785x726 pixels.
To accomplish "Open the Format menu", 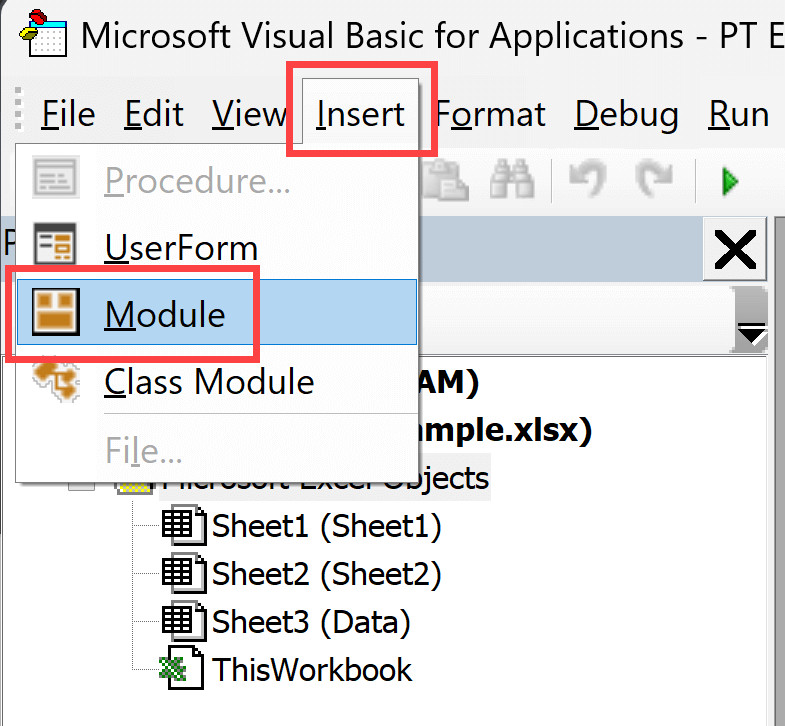I will (x=491, y=115).
